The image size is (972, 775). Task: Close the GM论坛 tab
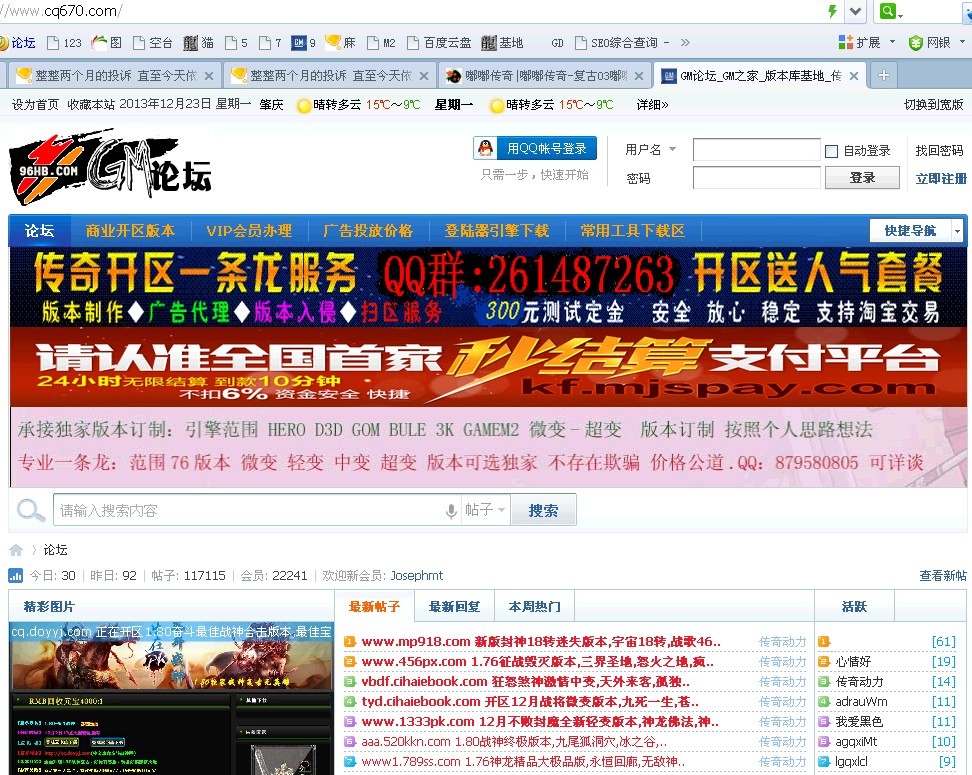point(854,76)
